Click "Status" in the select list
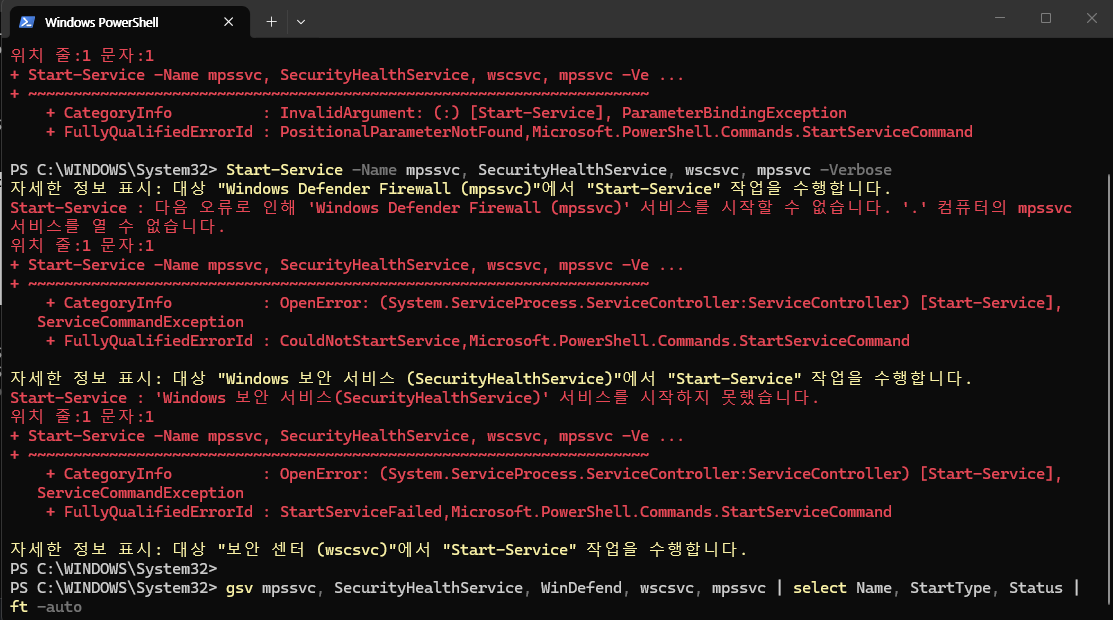Image resolution: width=1113 pixels, height=620 pixels. click(x=1036, y=588)
